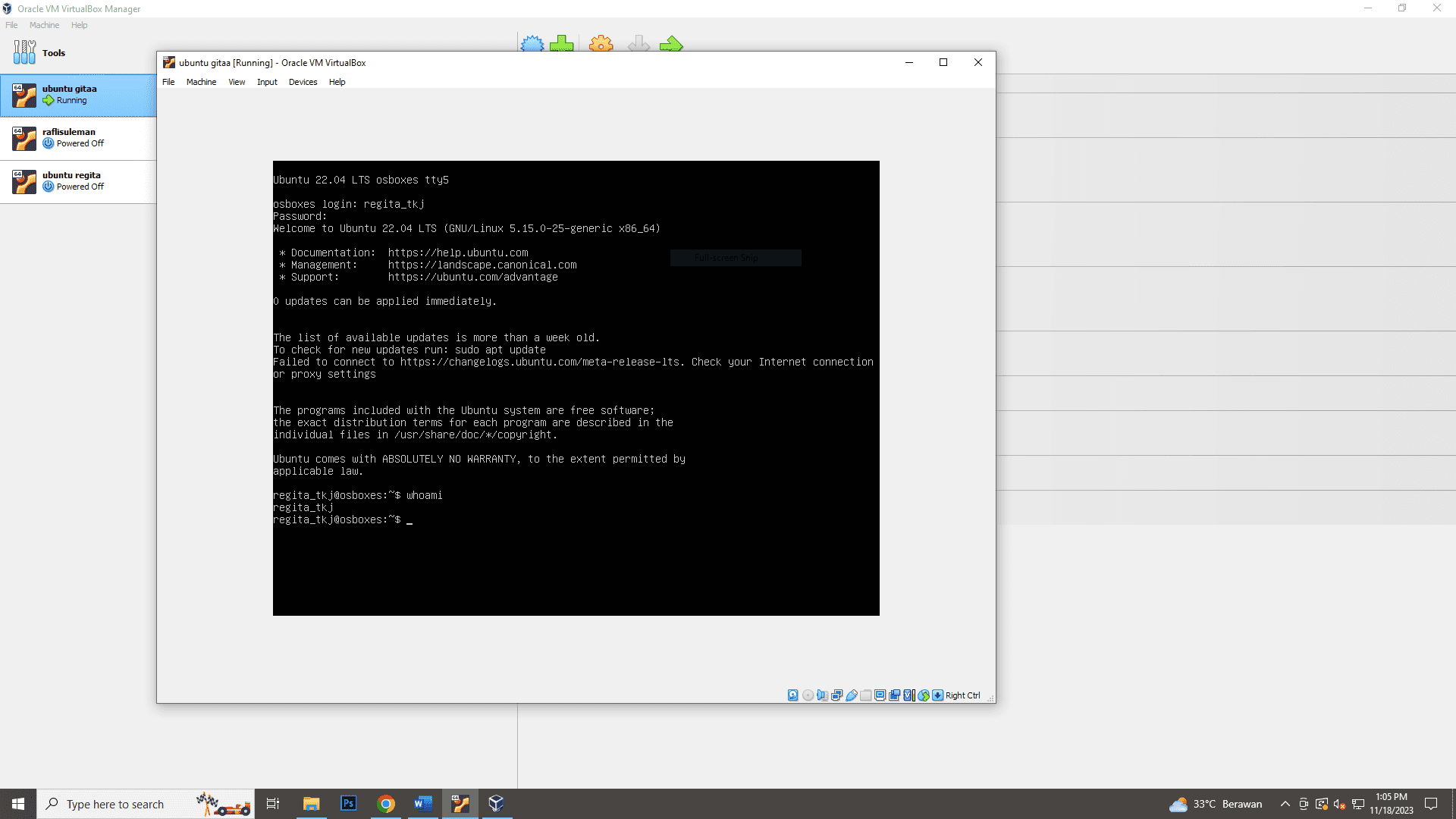Open the Windows Start menu
The width and height of the screenshot is (1456, 819).
(x=18, y=804)
